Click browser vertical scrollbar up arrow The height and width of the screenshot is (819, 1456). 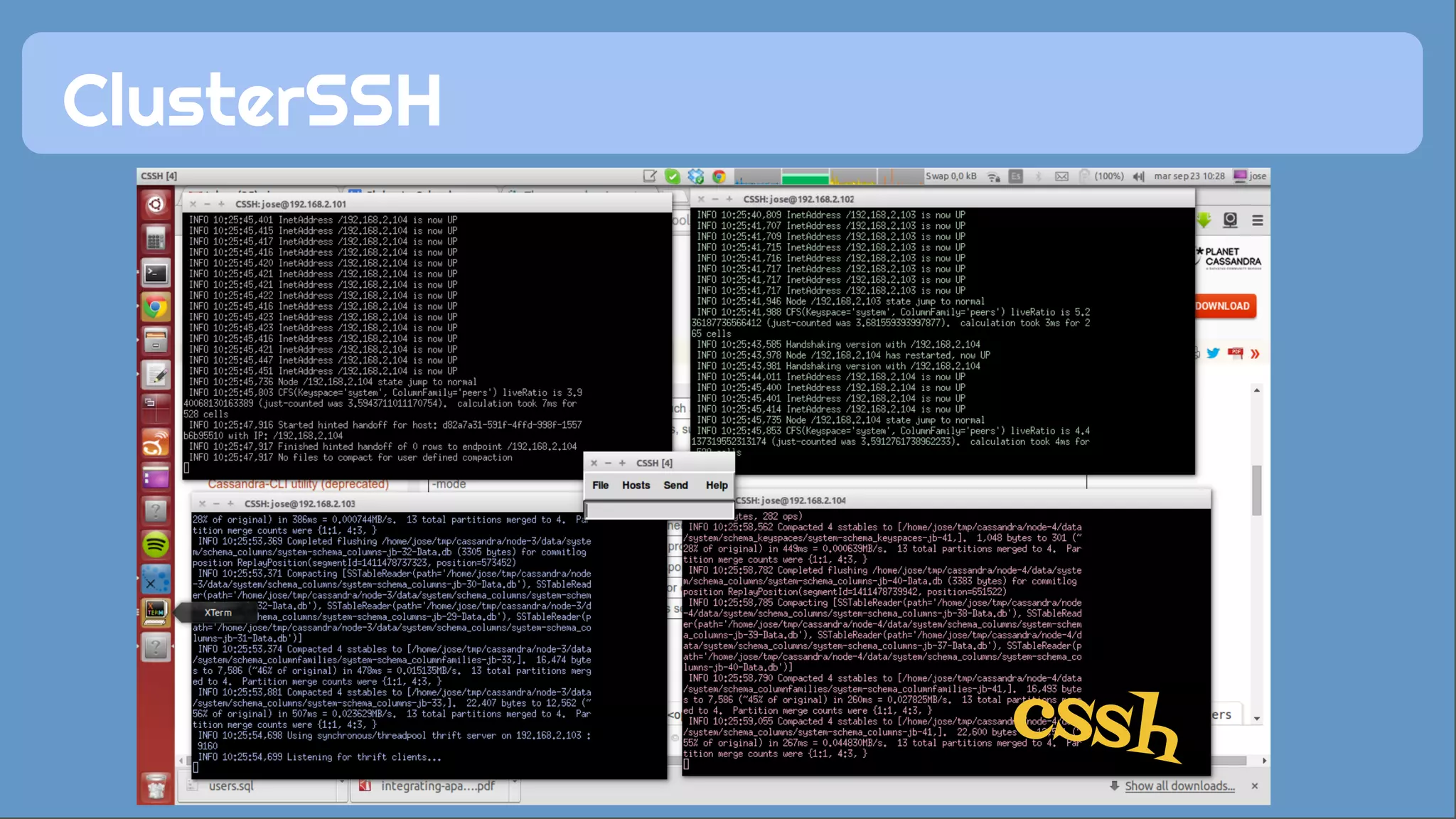tap(1257, 390)
